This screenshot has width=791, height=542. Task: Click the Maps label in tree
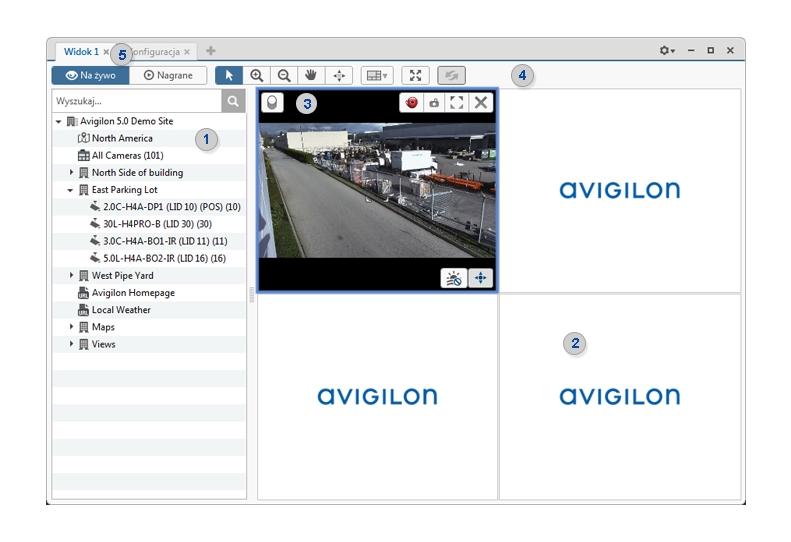tap(103, 327)
